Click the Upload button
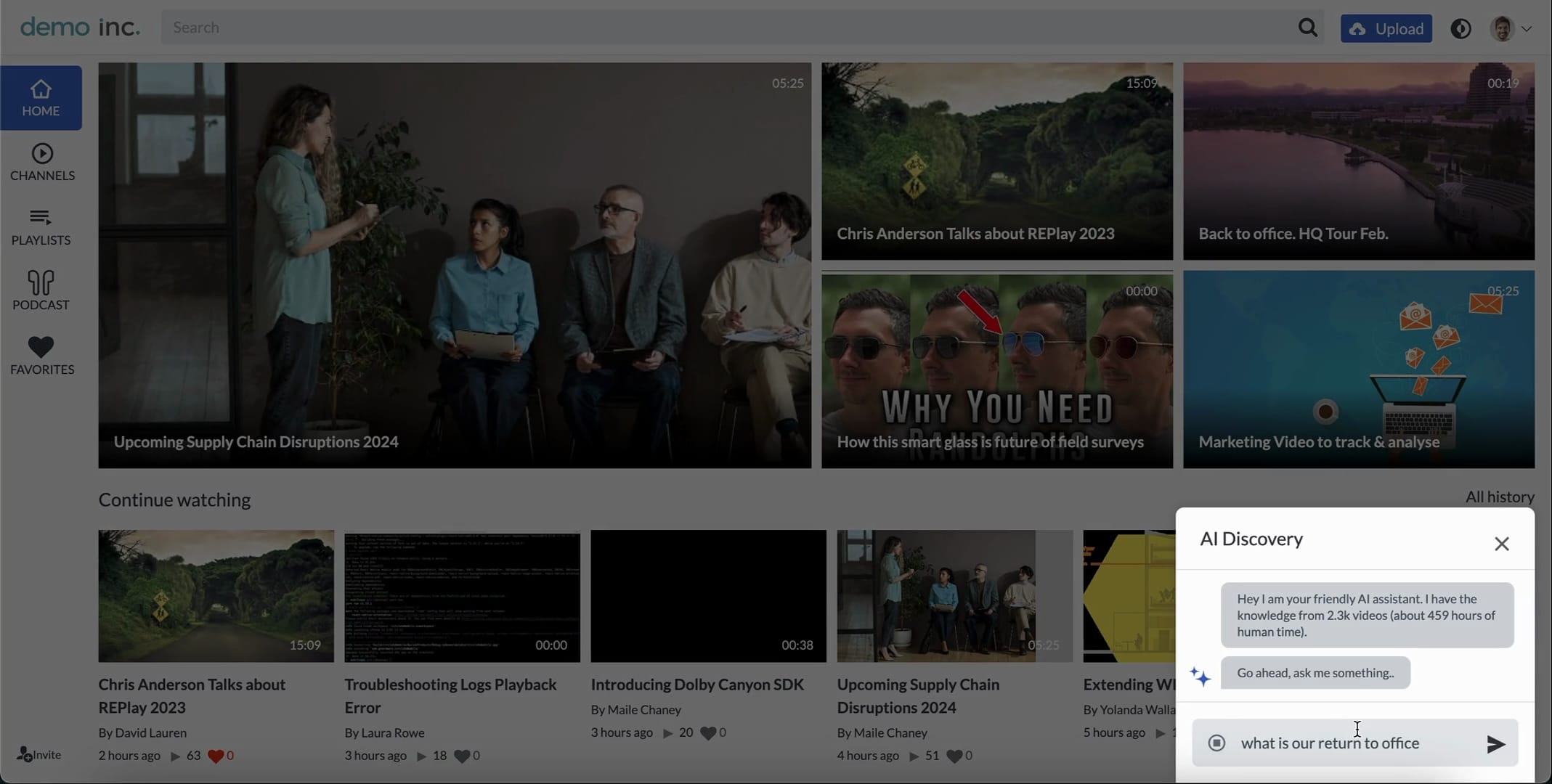 [1386, 28]
